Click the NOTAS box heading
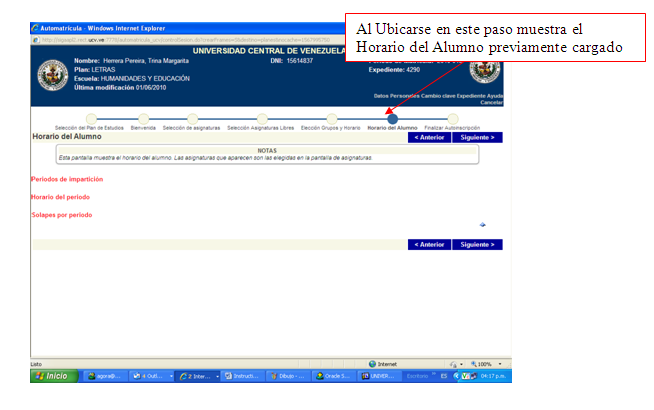The image size is (654, 410). click(x=267, y=151)
